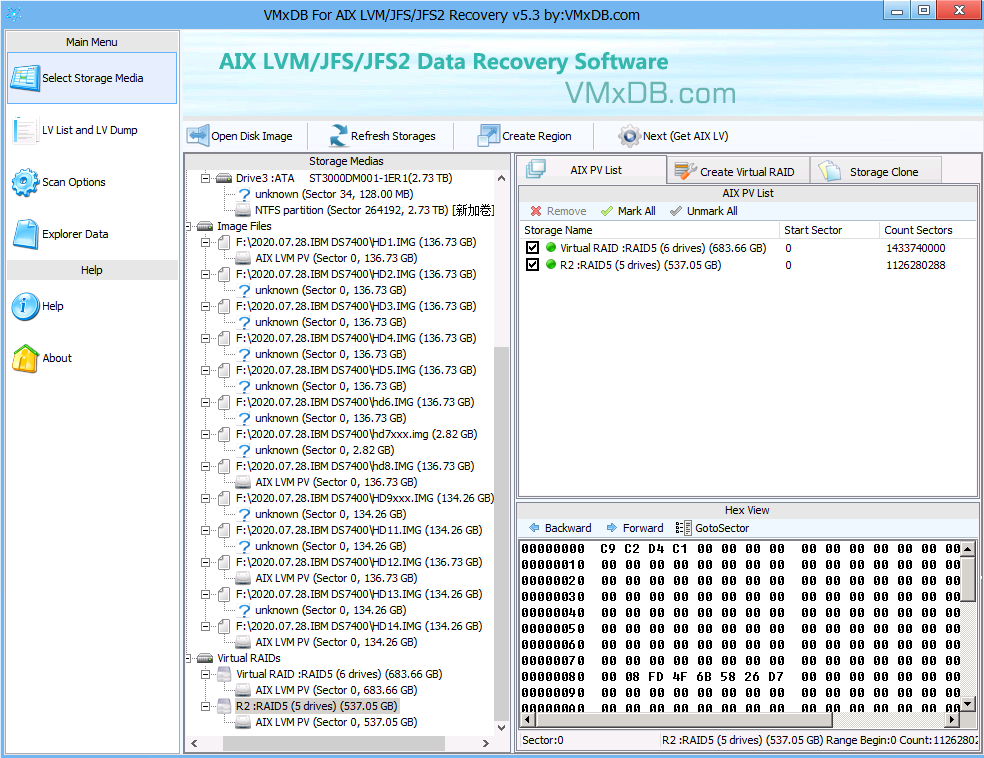Click the Select Storage Media icon
Screen dimensions: 984x758
[25, 78]
